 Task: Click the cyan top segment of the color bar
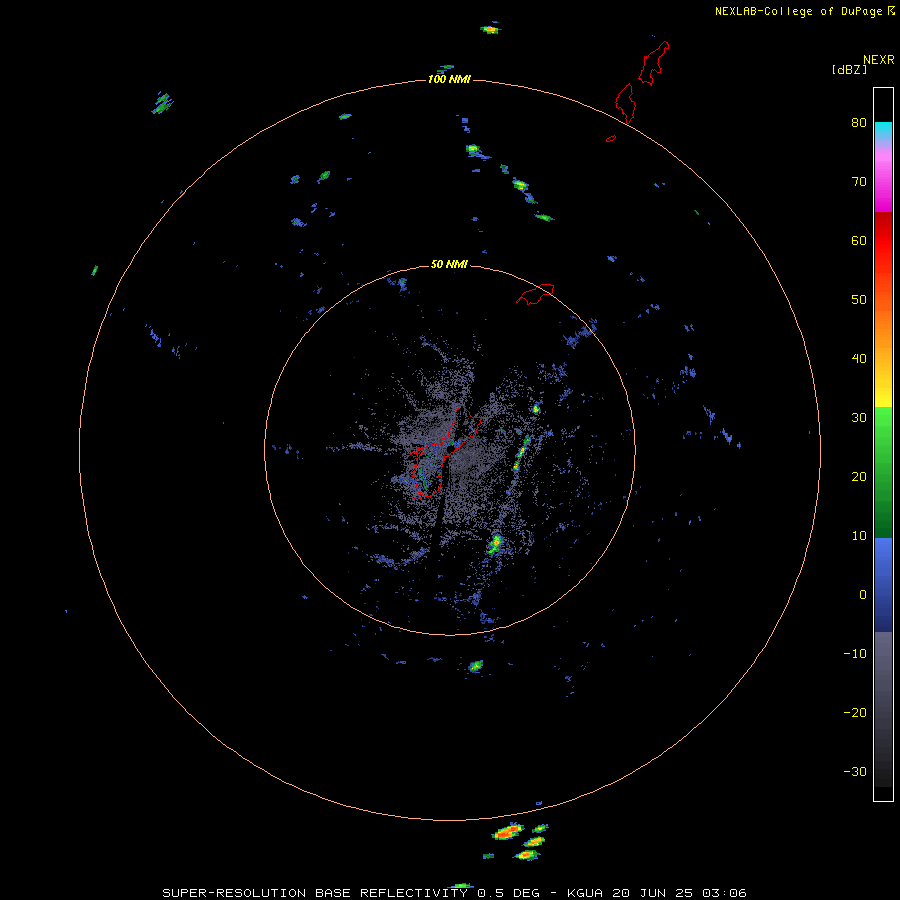click(x=883, y=129)
